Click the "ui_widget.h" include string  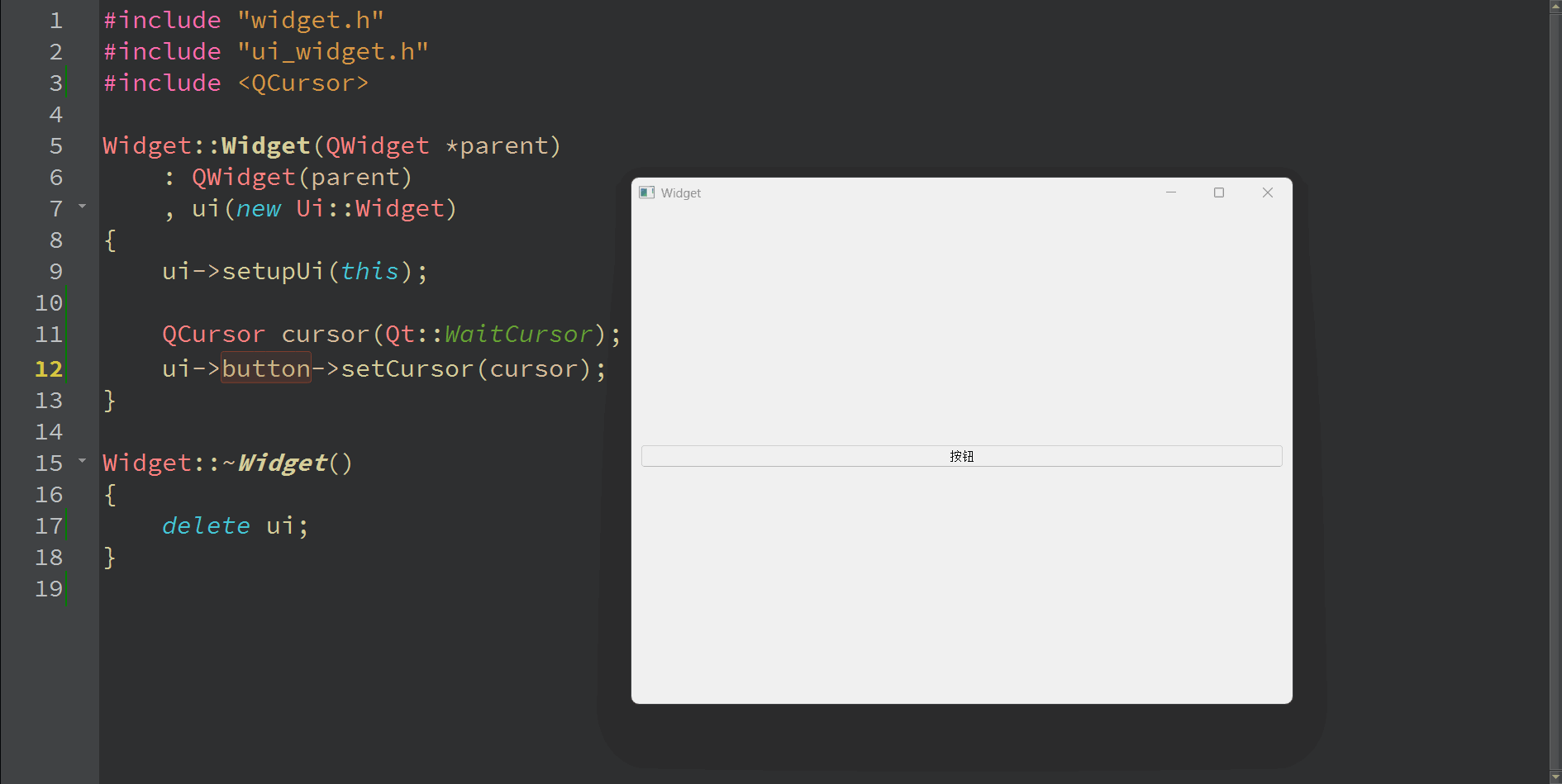pos(332,52)
